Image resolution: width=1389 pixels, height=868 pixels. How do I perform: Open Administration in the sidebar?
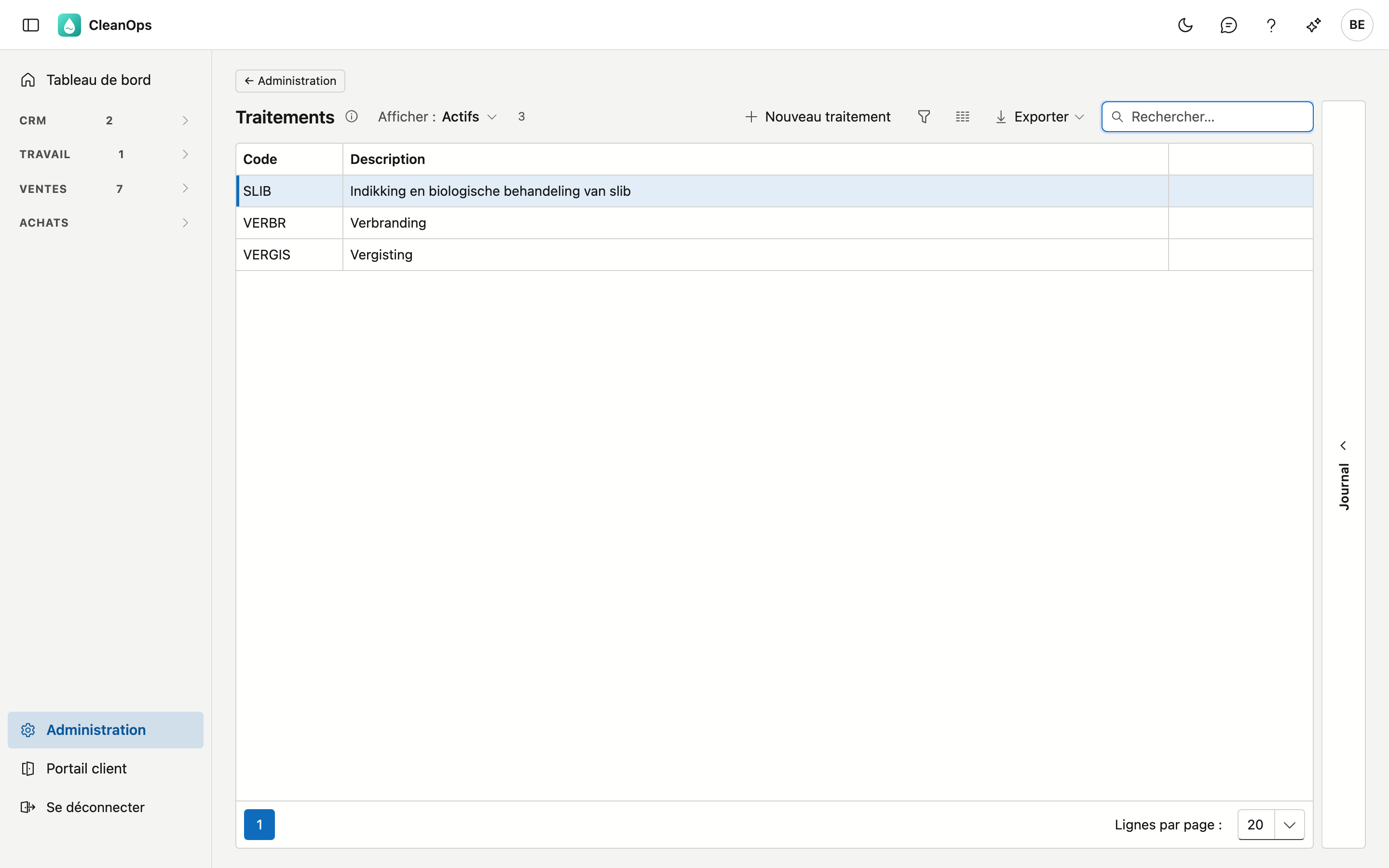(x=106, y=730)
